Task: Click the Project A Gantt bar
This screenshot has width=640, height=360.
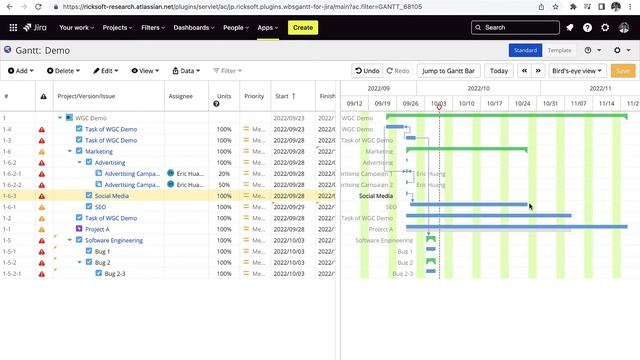Action: coord(517,227)
